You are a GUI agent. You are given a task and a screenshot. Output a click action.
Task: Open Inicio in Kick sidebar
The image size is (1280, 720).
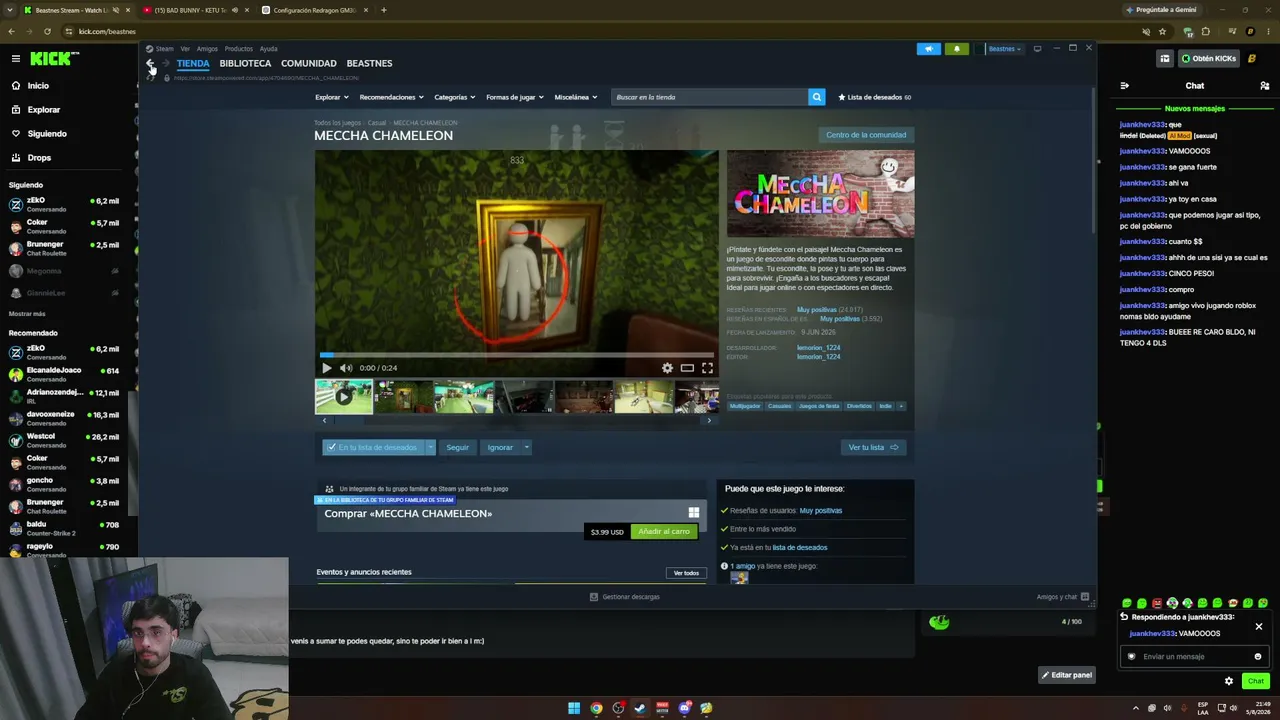[x=38, y=86]
